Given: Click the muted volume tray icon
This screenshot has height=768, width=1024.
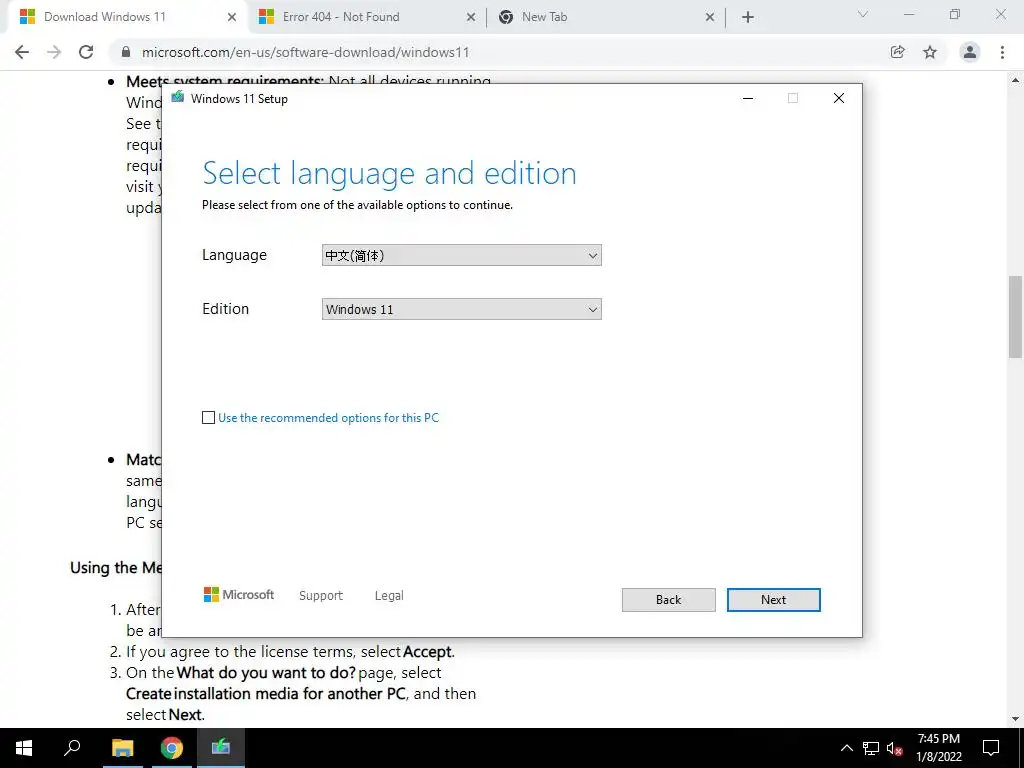Looking at the screenshot, I should point(894,748).
